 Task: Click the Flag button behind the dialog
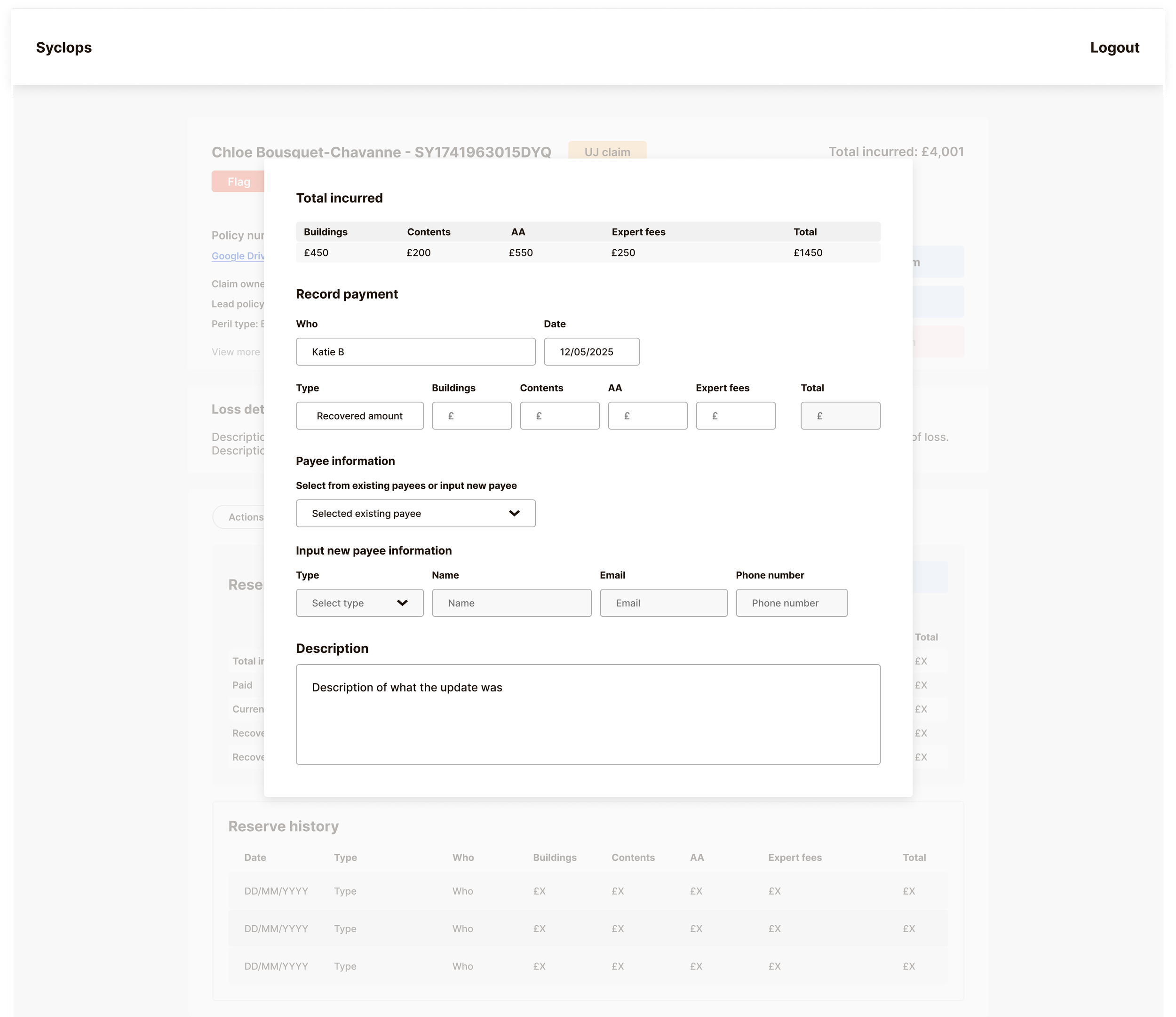point(238,182)
